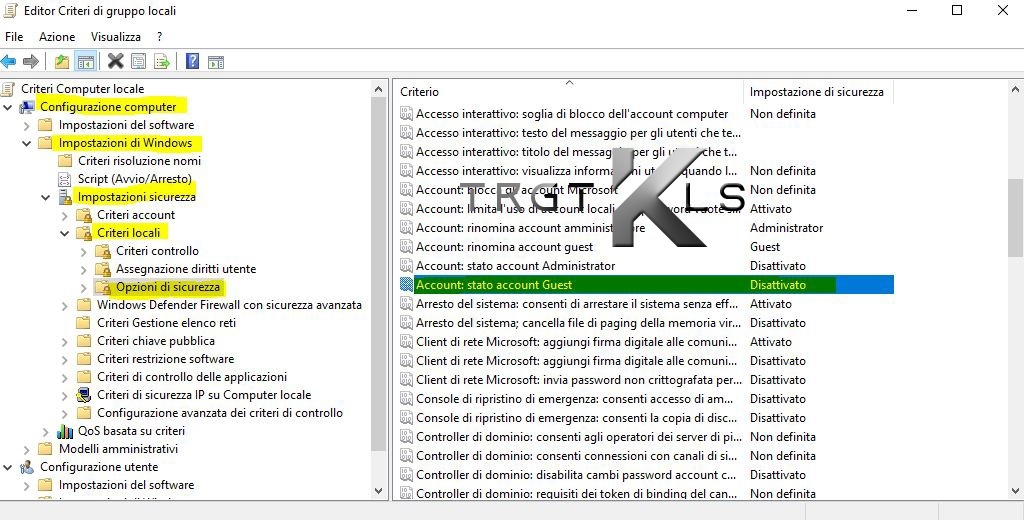
Task: Collapse the Configurazione computer node
Action: 8,107
